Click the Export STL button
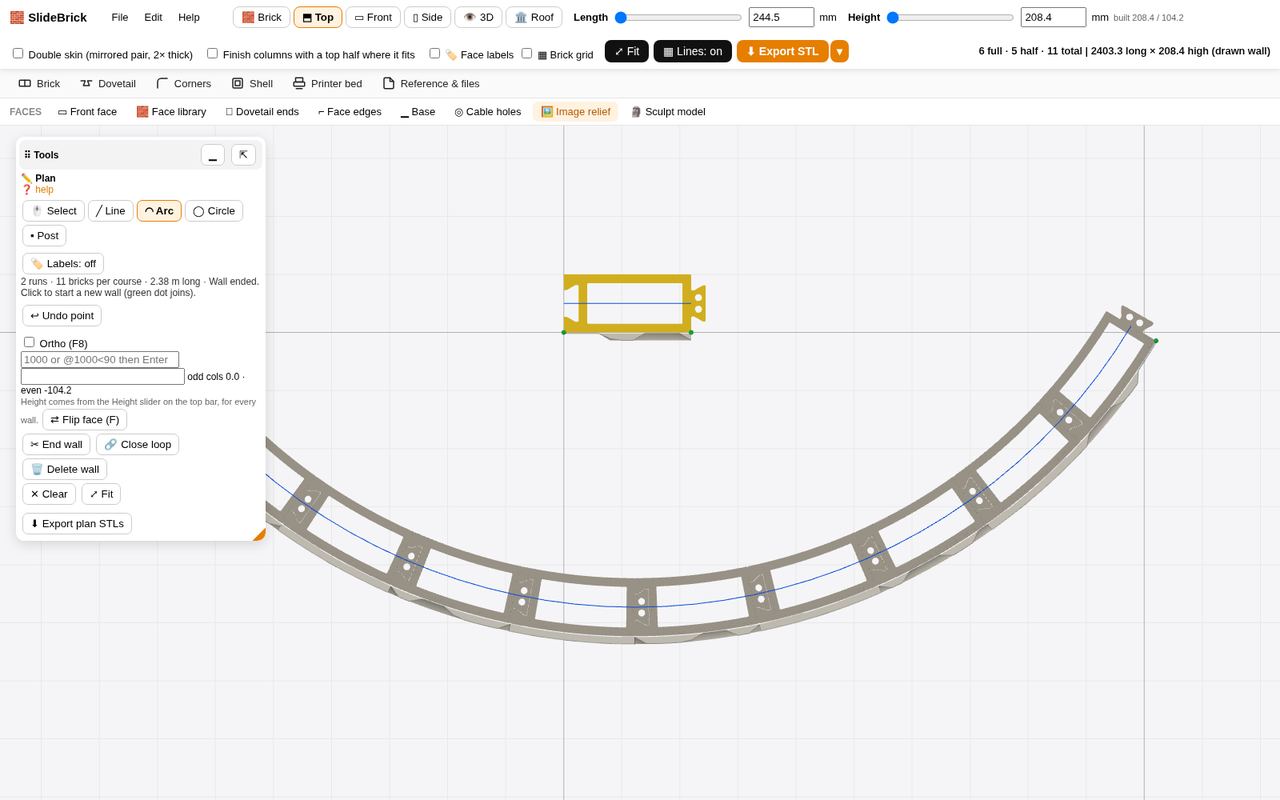Screen dimensions: 1280x800 click(x=783, y=51)
